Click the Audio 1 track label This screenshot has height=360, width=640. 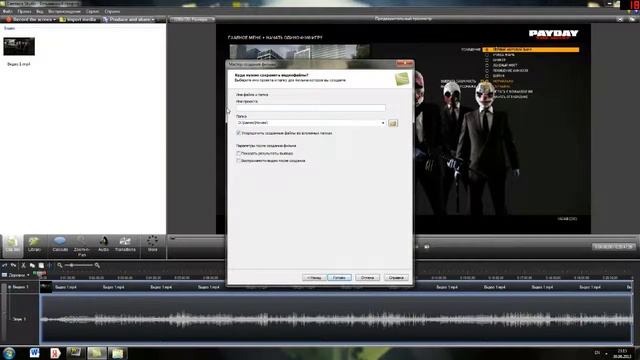tap(19, 319)
